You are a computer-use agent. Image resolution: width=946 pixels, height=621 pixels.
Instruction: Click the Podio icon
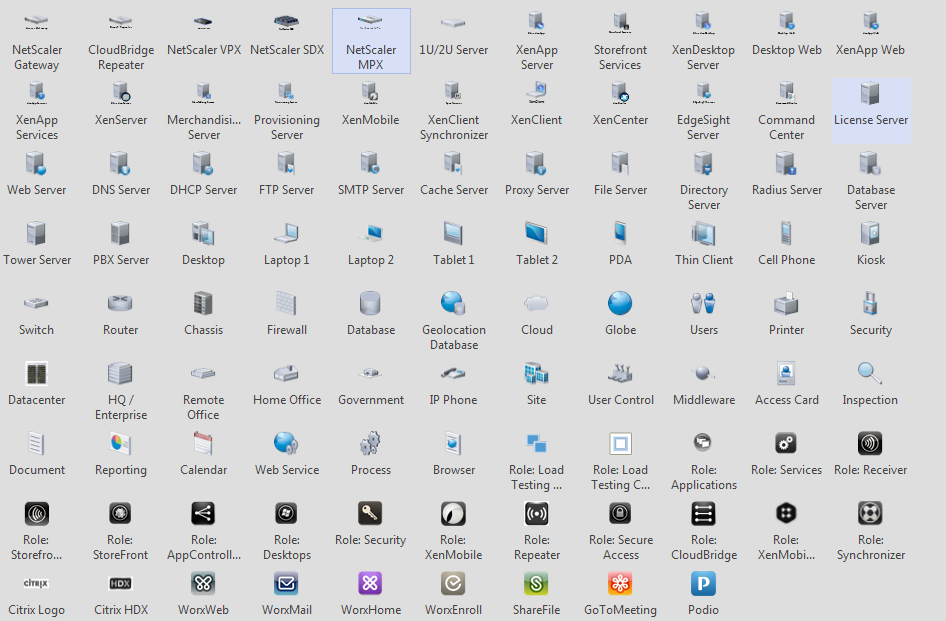[703, 583]
